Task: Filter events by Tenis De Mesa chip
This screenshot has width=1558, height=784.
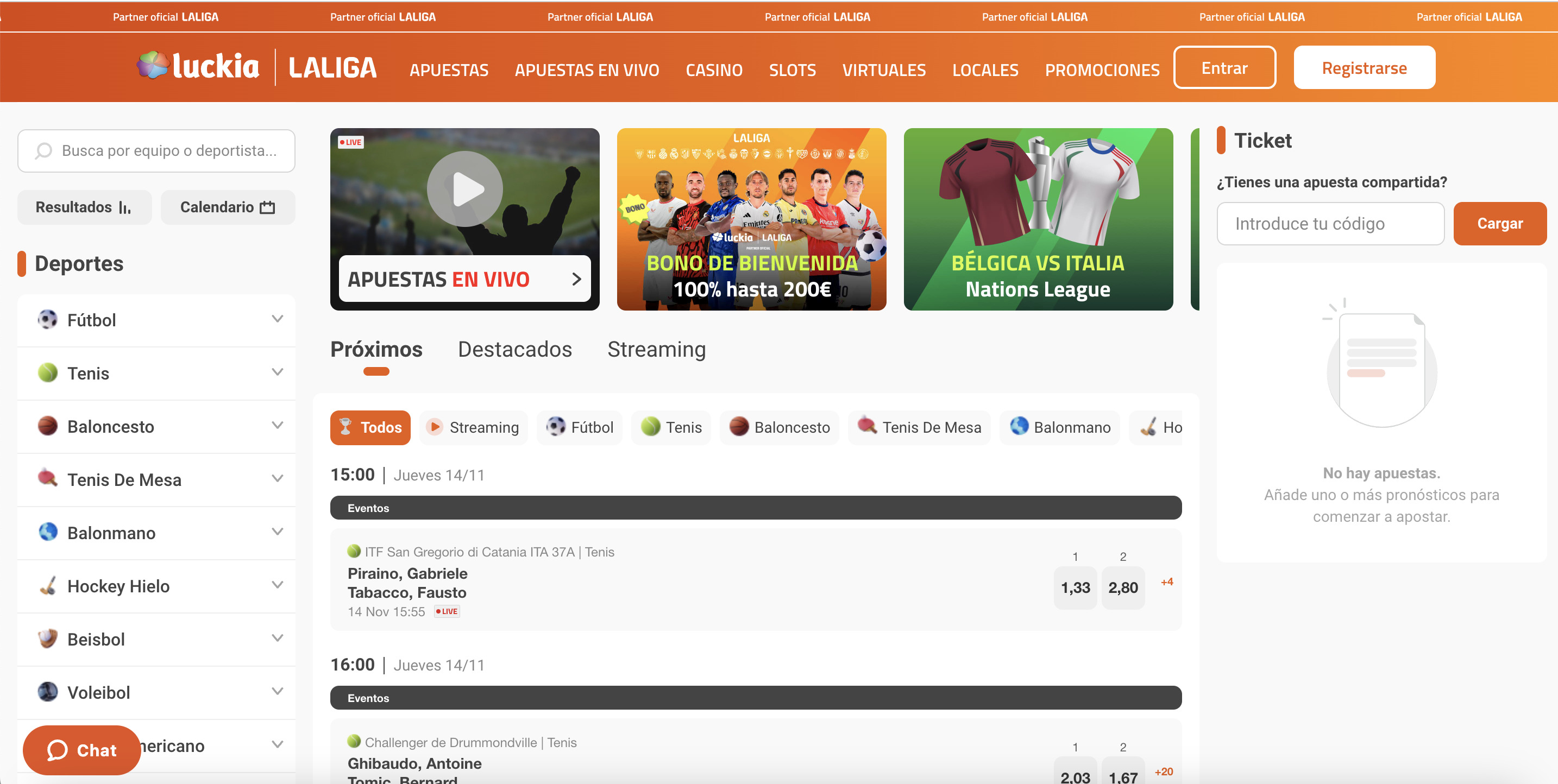Action: tap(919, 427)
